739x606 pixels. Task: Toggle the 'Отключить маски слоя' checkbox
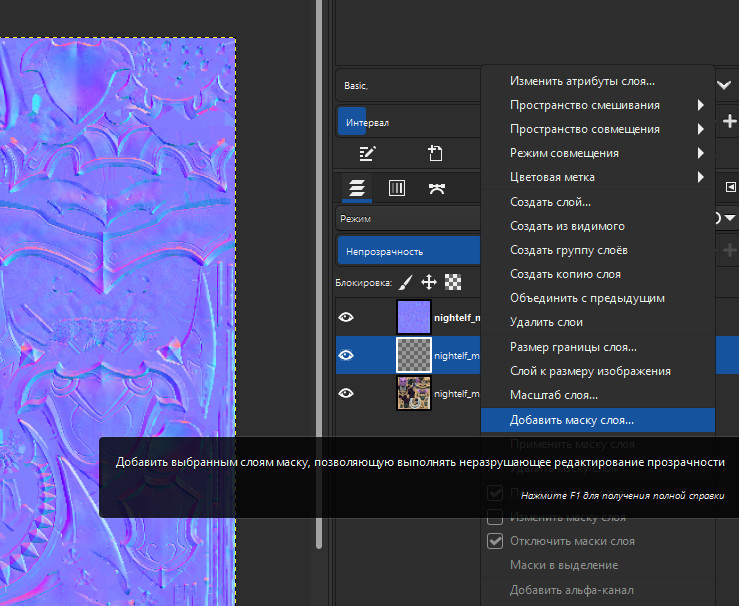(495, 541)
